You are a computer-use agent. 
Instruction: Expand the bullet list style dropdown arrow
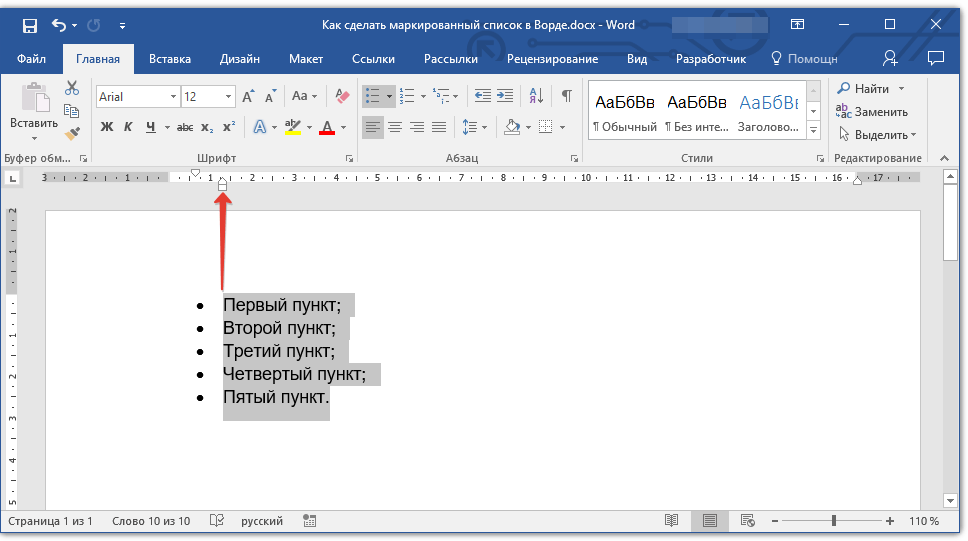coord(388,97)
